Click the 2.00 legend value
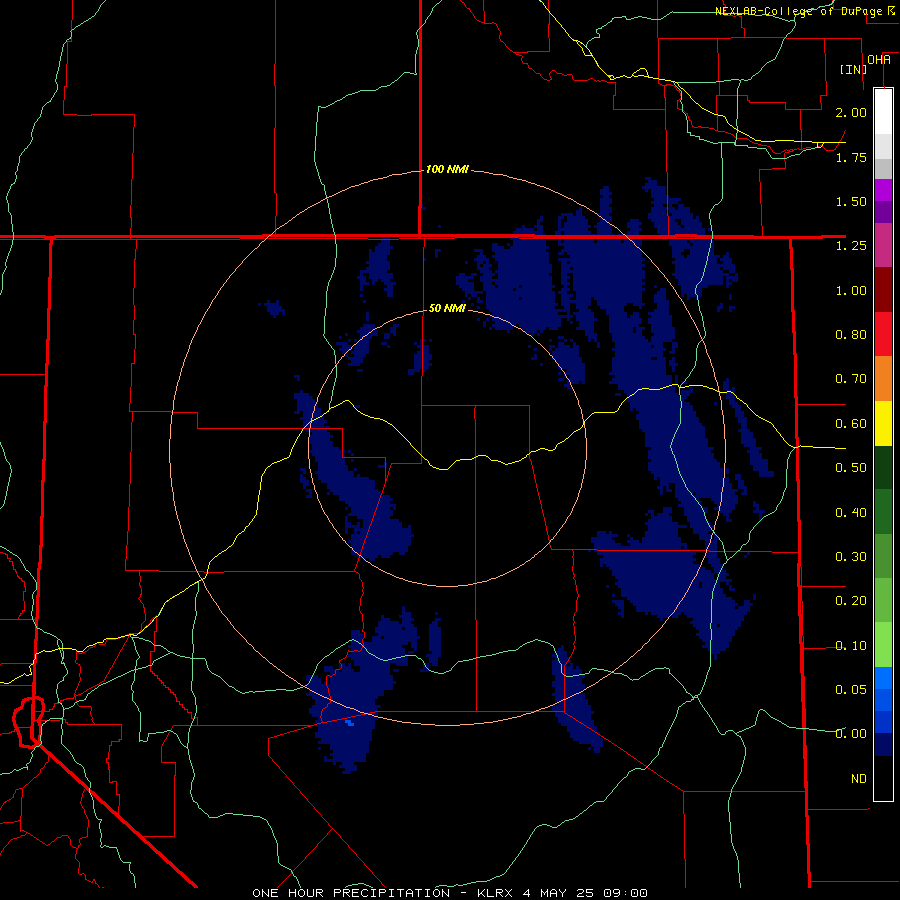The height and width of the screenshot is (900, 900). click(x=851, y=112)
